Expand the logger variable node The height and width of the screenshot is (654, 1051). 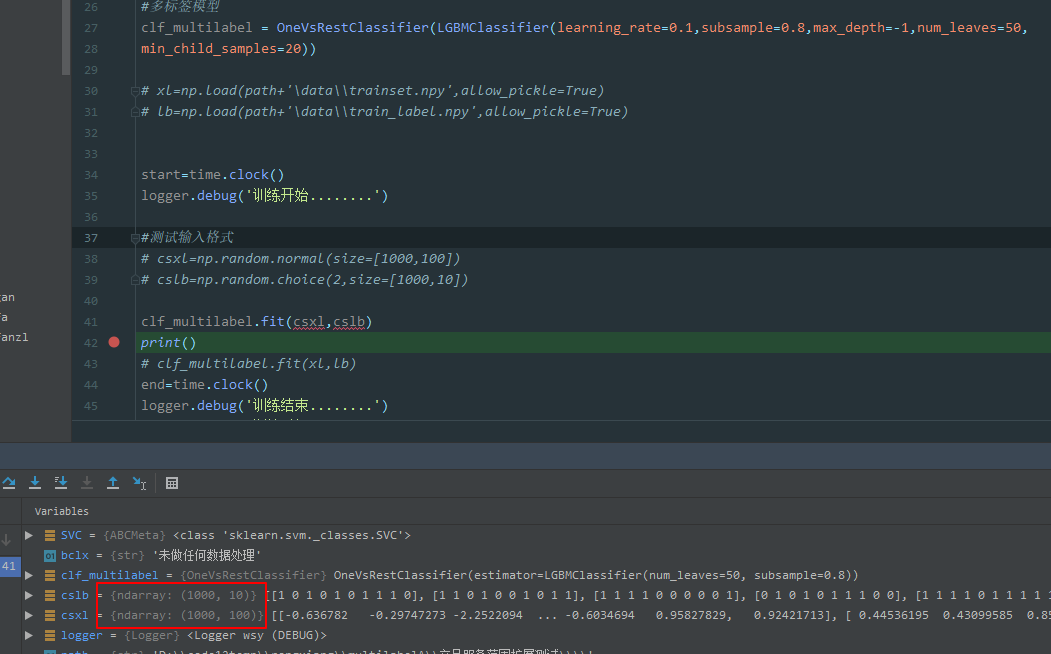tap(29, 635)
